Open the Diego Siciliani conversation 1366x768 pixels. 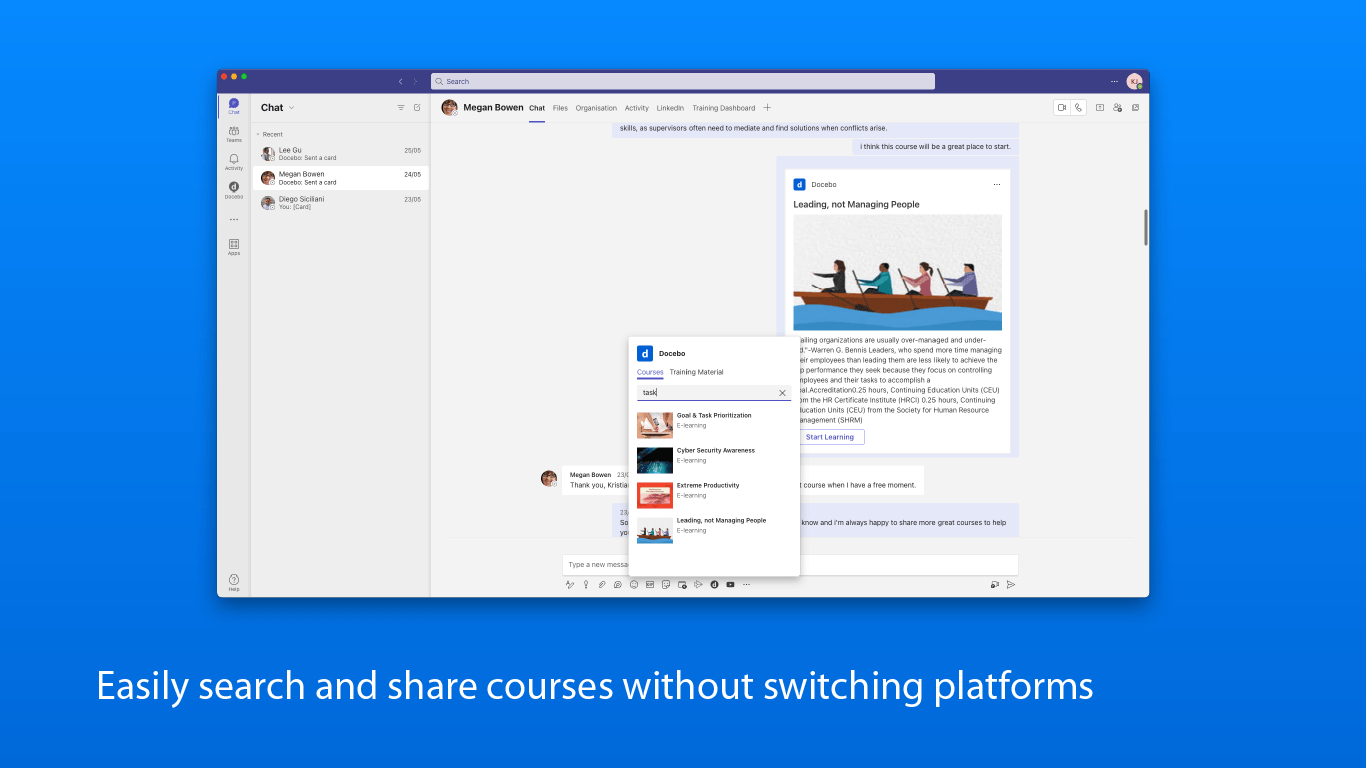340,203
